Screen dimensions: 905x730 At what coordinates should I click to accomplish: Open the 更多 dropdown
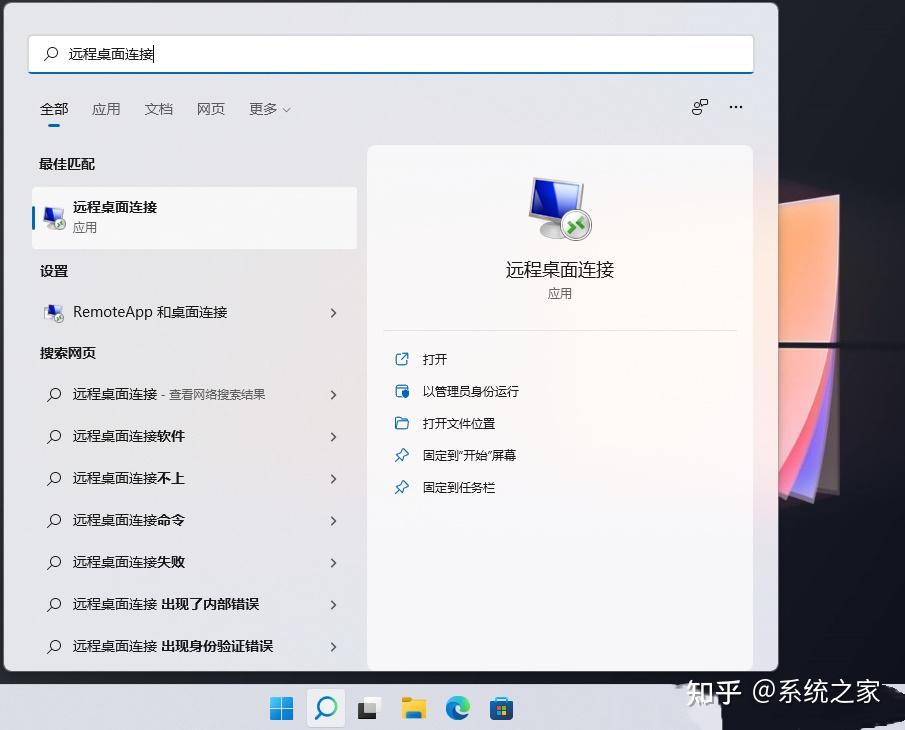tap(270, 109)
